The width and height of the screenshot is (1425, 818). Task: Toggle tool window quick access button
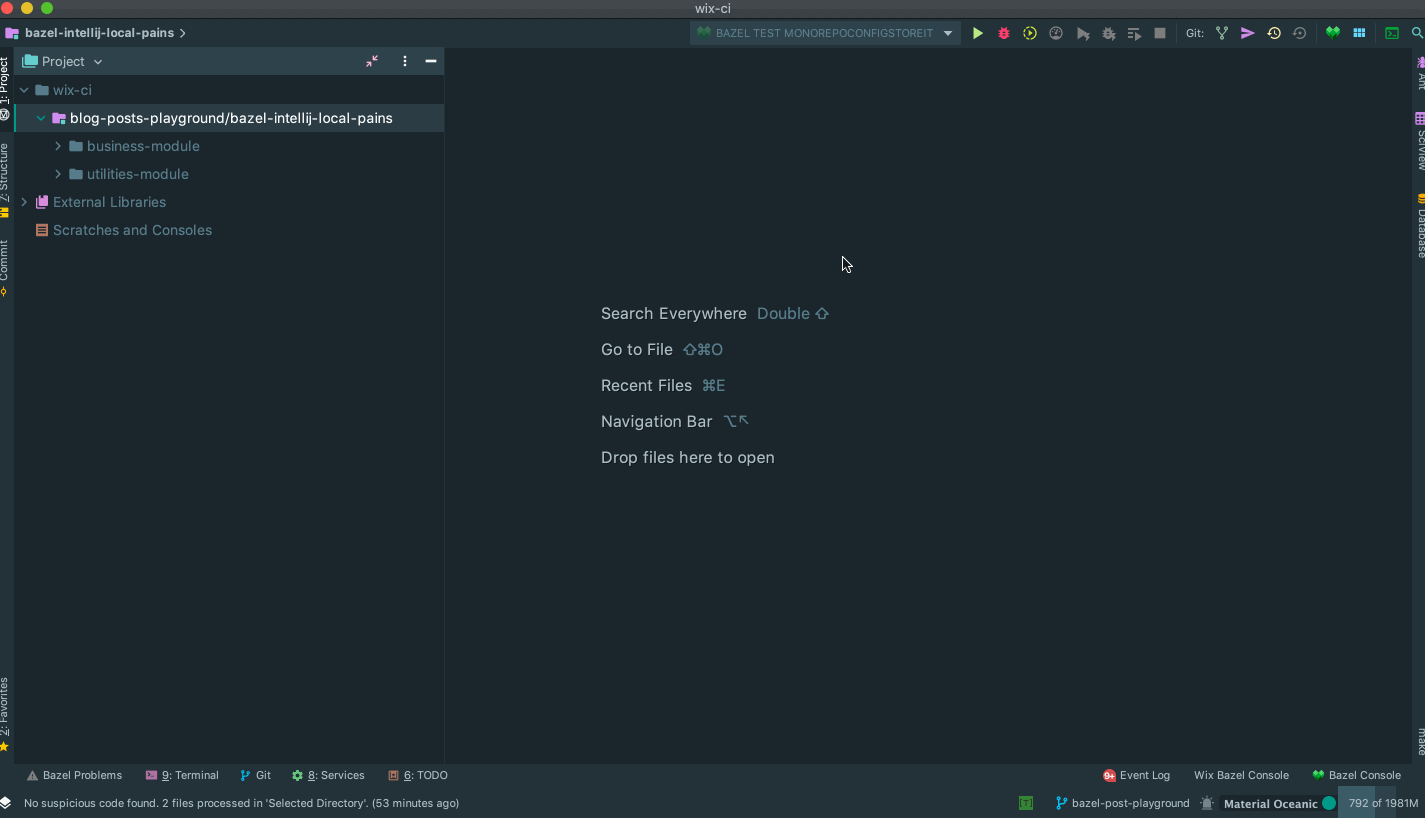6,803
